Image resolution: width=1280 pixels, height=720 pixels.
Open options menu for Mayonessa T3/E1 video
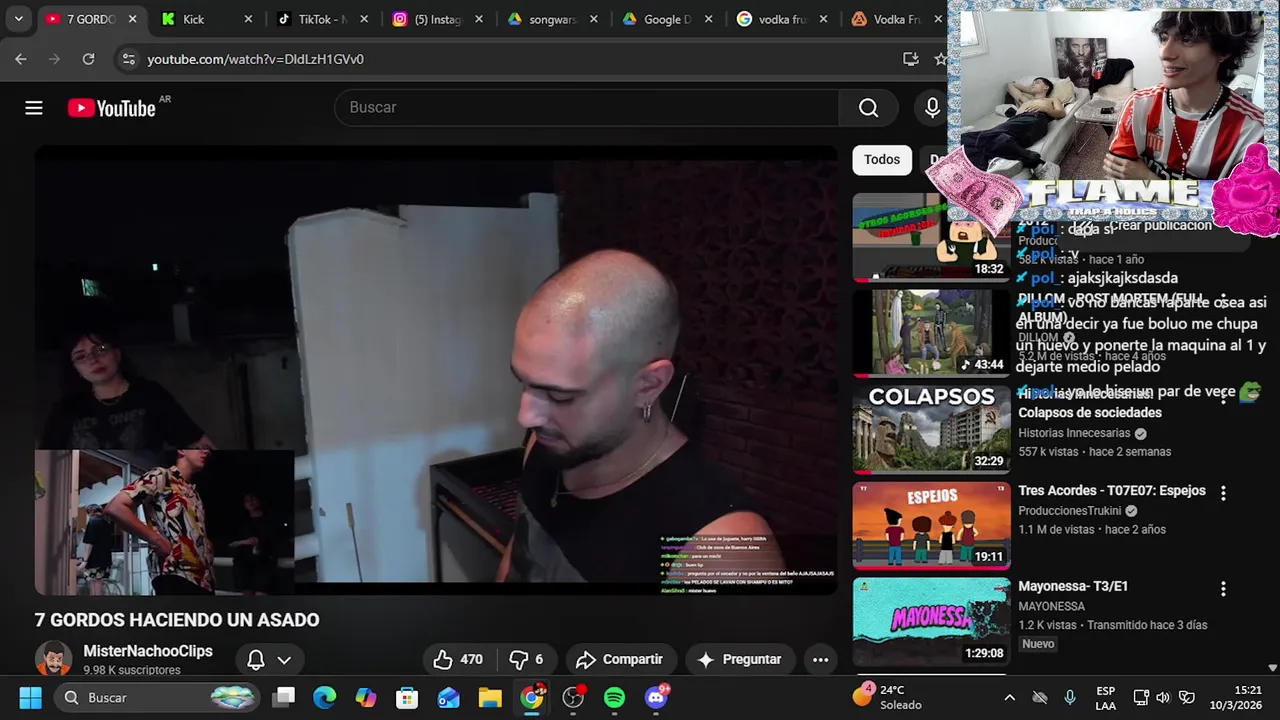(x=1223, y=589)
